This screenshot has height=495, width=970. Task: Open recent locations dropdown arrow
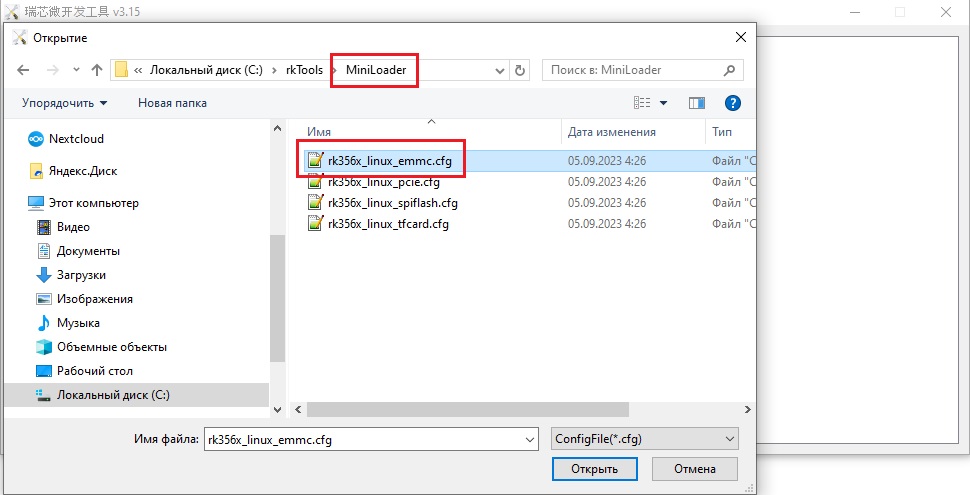tap(76, 70)
